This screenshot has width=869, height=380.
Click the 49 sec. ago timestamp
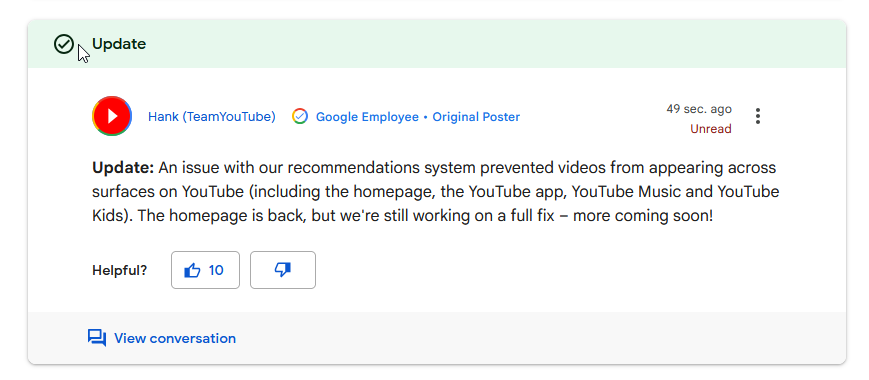pos(699,109)
